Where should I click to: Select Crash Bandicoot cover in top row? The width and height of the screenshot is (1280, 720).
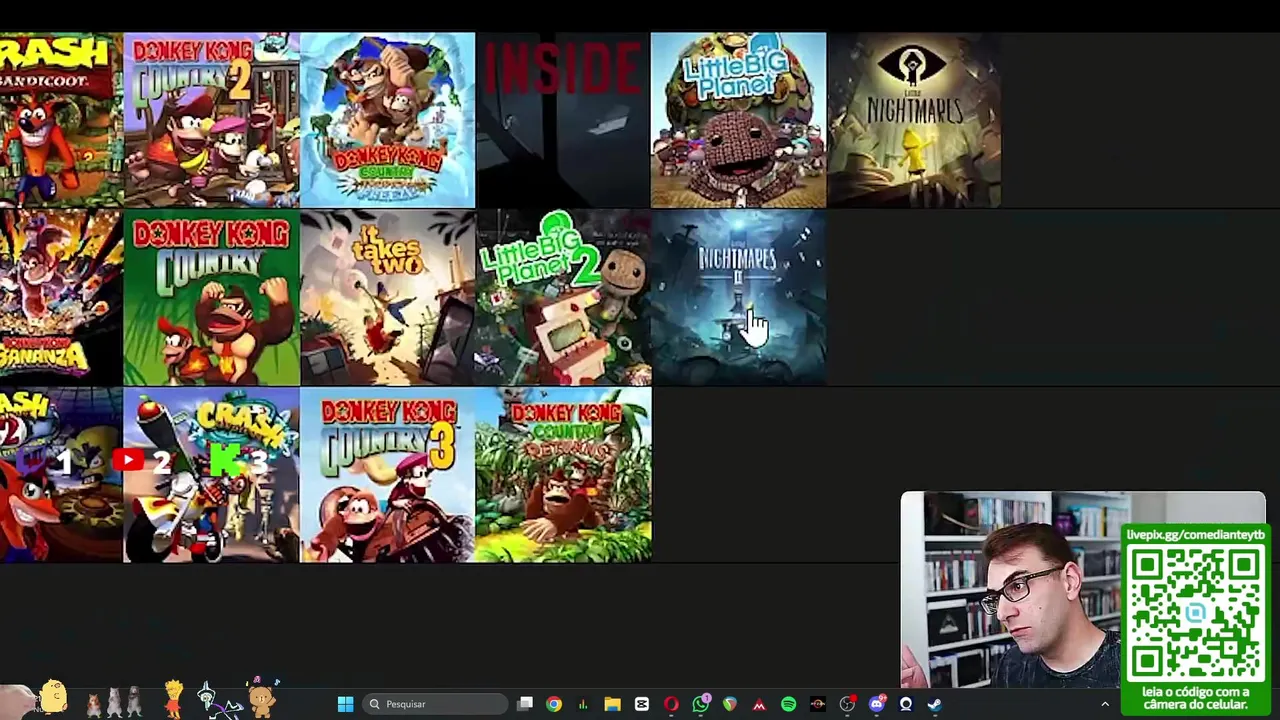(61, 120)
